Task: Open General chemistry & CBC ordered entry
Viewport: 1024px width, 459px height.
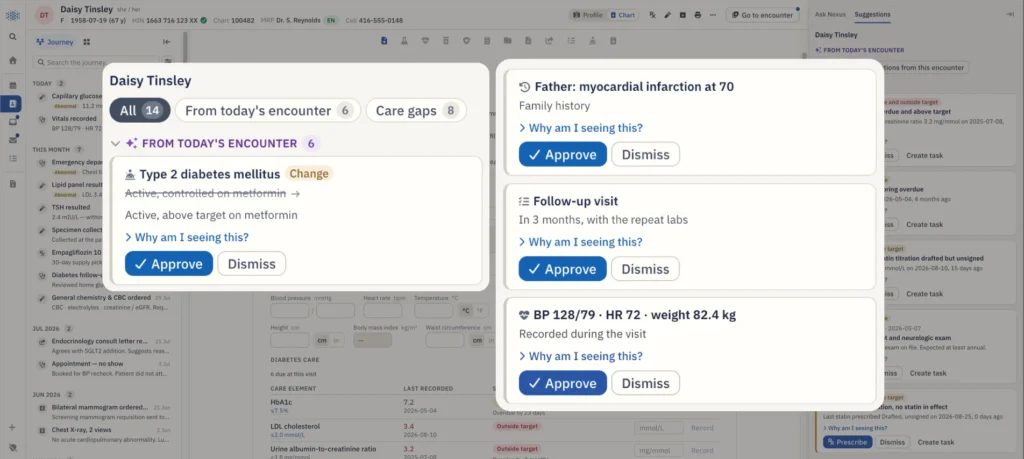Action: point(105,301)
